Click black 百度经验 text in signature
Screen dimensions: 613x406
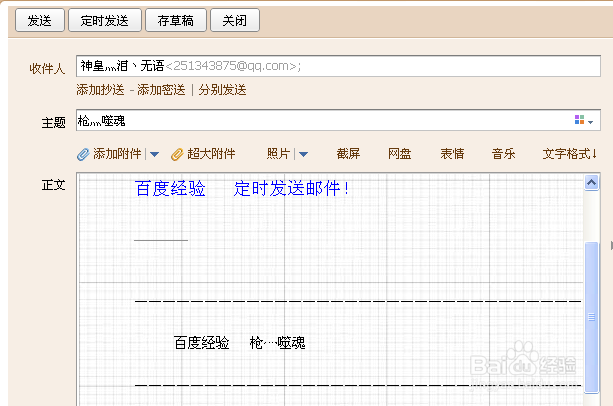coord(201,343)
